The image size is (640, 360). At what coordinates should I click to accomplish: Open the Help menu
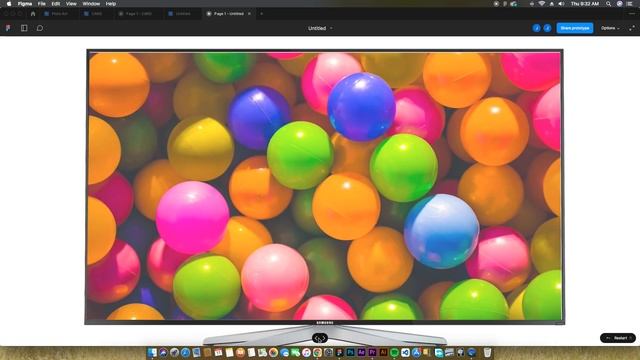[111, 4]
